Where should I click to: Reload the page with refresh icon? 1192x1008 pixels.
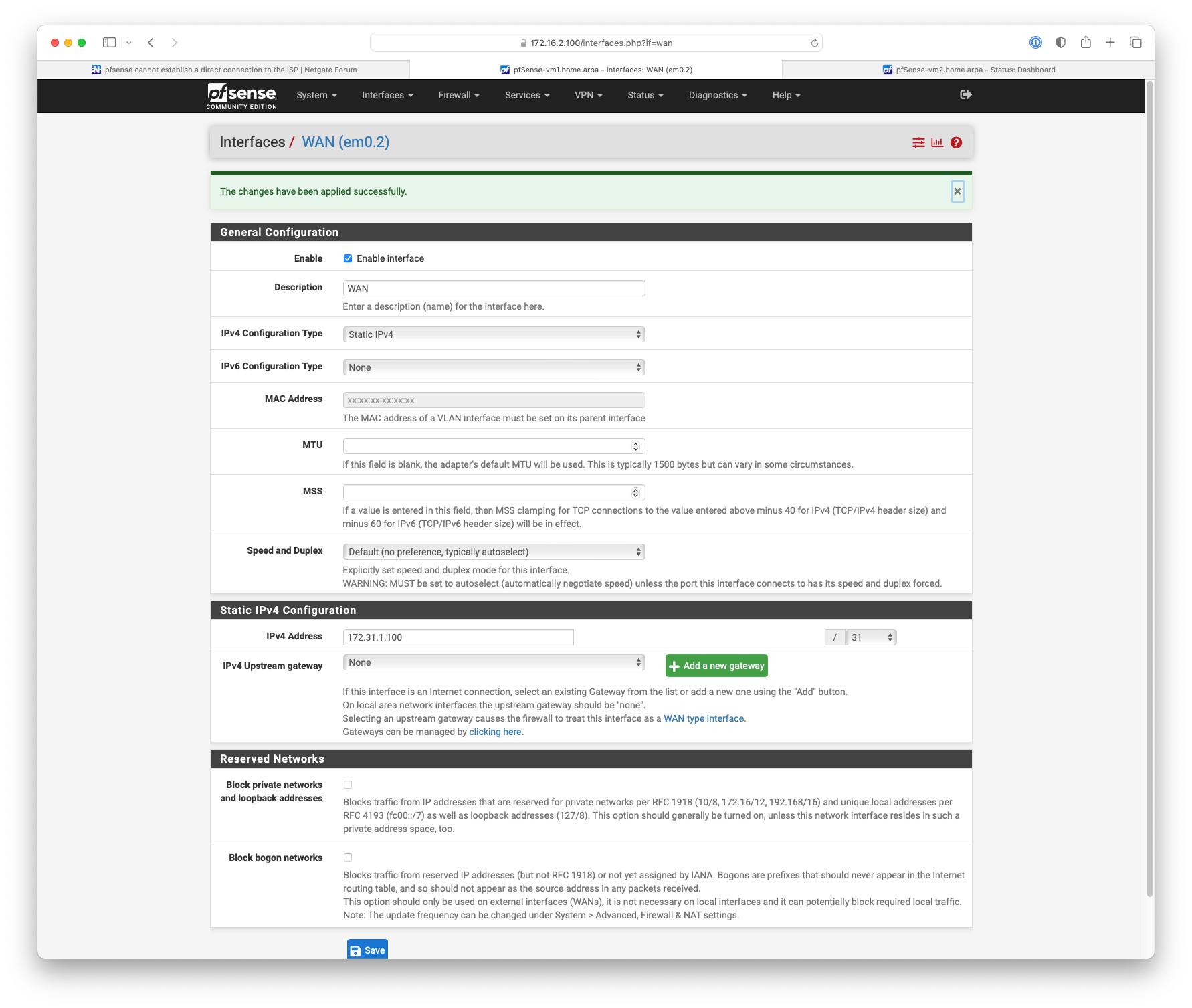[814, 43]
